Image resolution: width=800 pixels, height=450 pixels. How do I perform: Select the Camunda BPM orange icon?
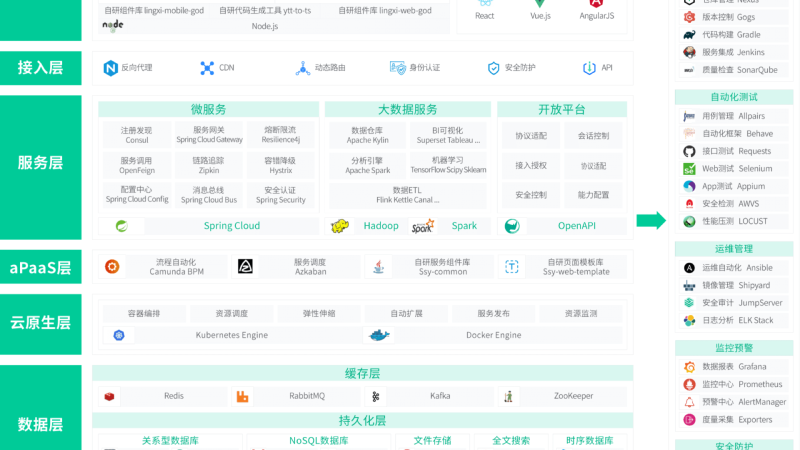112,266
